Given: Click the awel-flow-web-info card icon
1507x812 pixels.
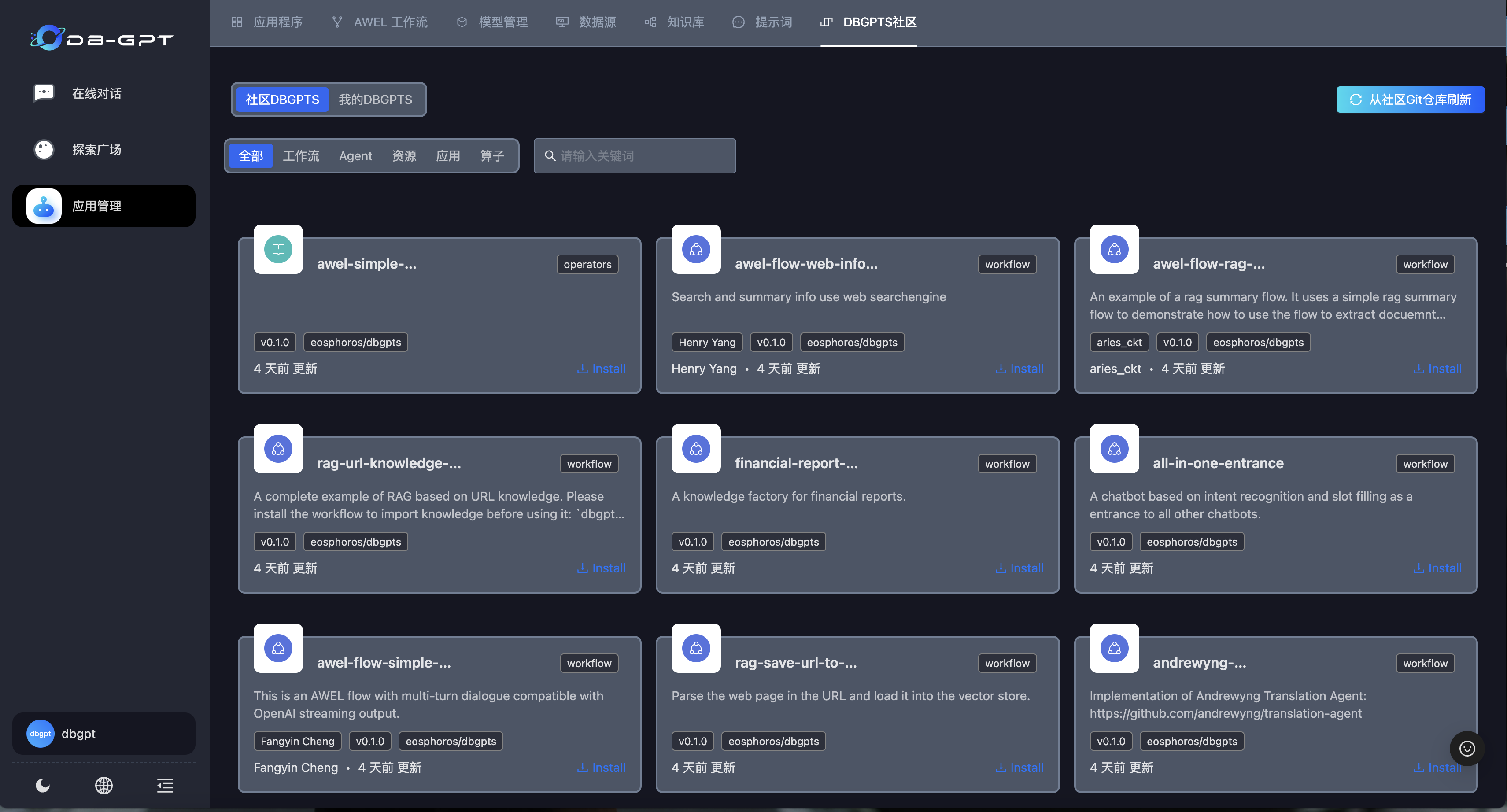Looking at the screenshot, I should point(696,249).
